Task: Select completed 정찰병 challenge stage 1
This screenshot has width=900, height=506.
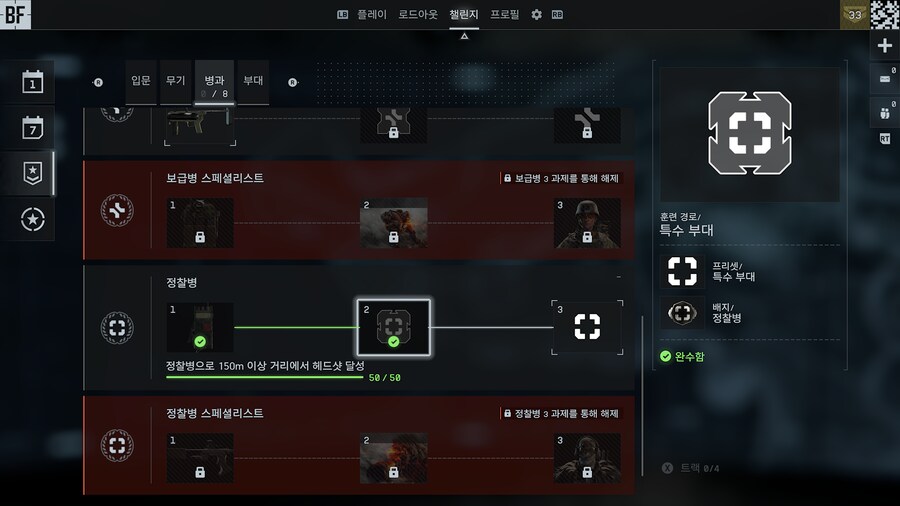Action: tap(200, 327)
